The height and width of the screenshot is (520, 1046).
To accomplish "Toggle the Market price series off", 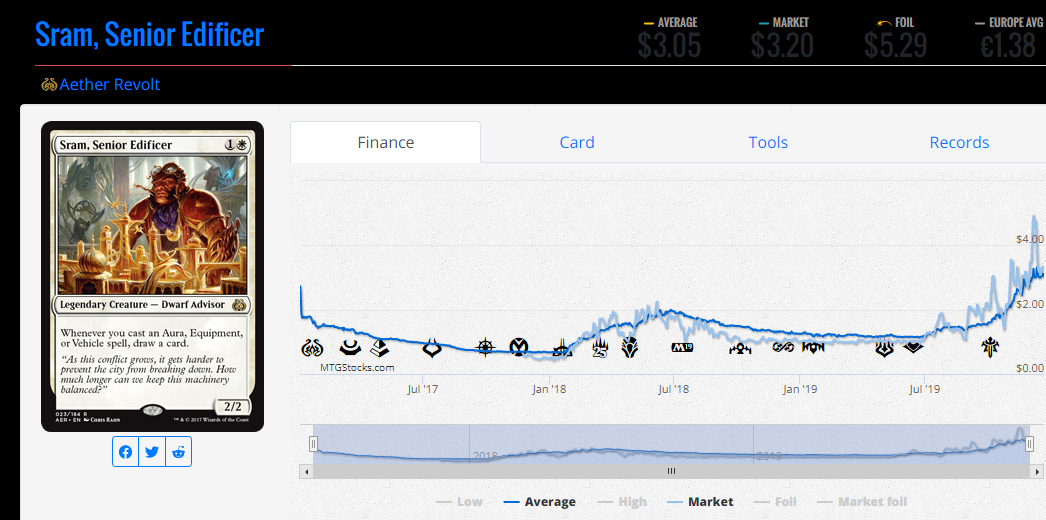I will [x=700, y=501].
